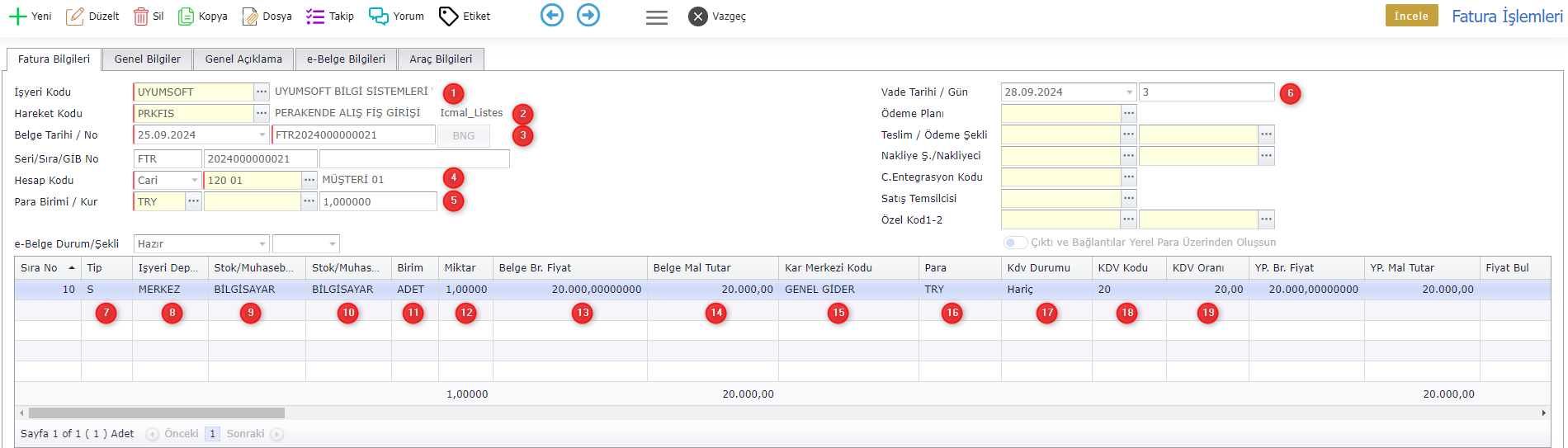Click the scrollbar right arrow
This screenshot has height=448, width=1568.
tap(1543, 413)
